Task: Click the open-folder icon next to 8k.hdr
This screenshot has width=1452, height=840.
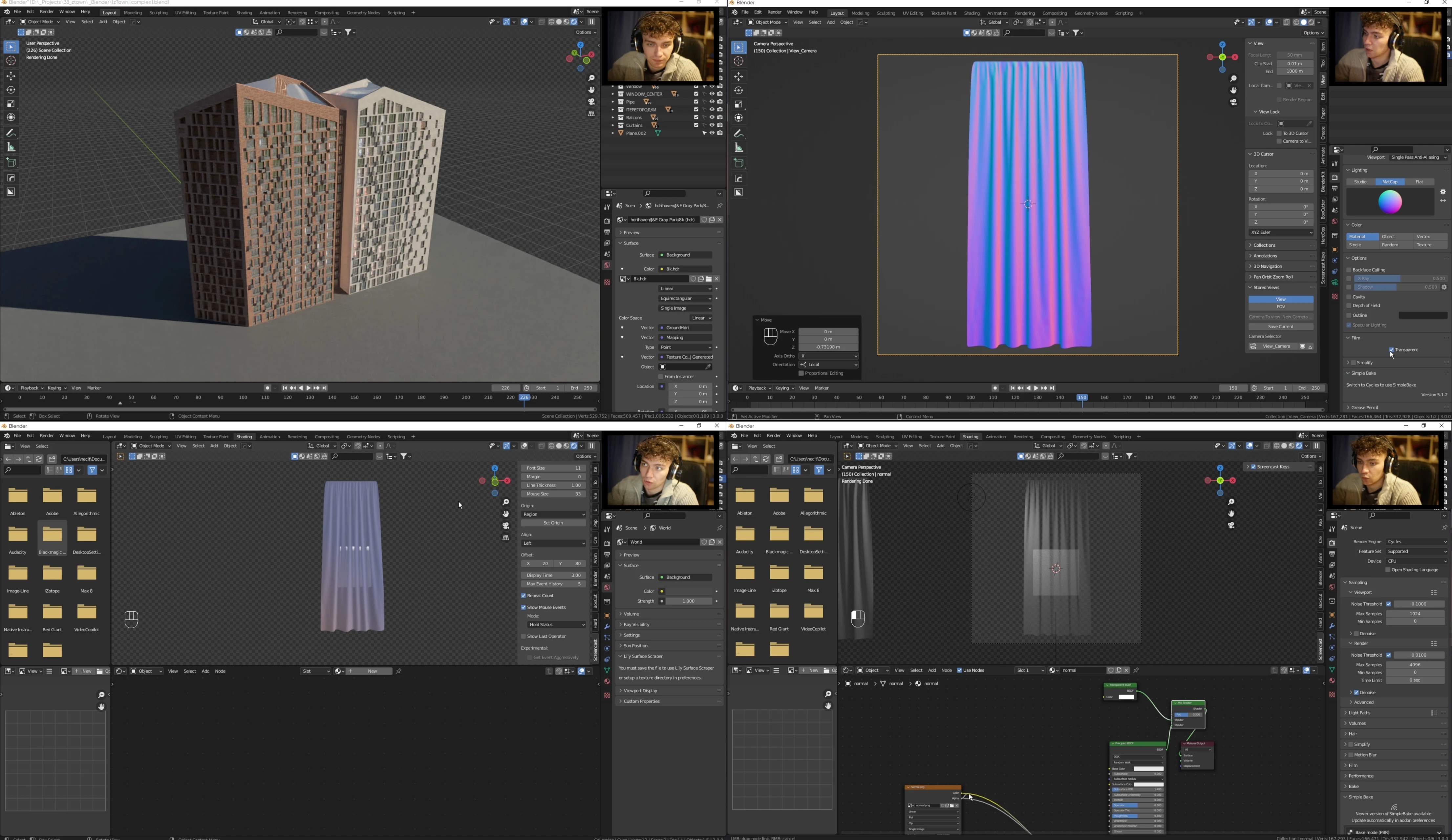Action: pyautogui.click(x=709, y=279)
